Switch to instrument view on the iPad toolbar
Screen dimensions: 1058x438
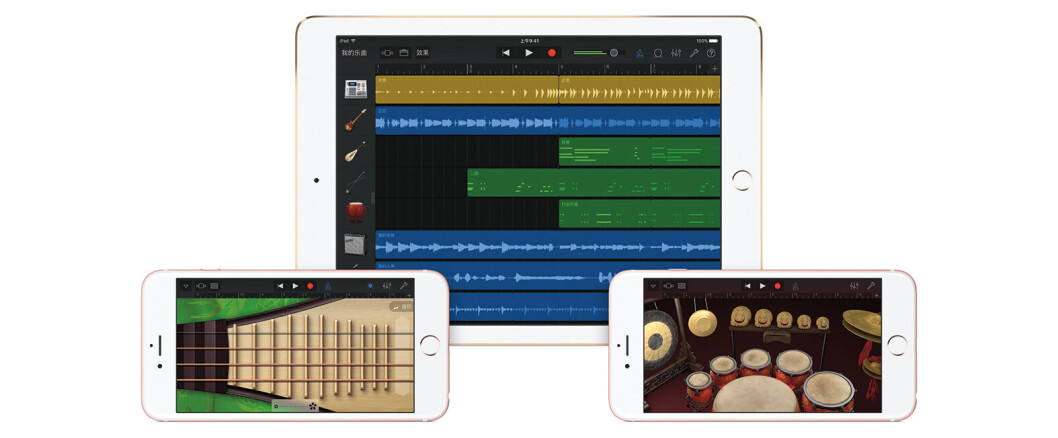(x=388, y=53)
